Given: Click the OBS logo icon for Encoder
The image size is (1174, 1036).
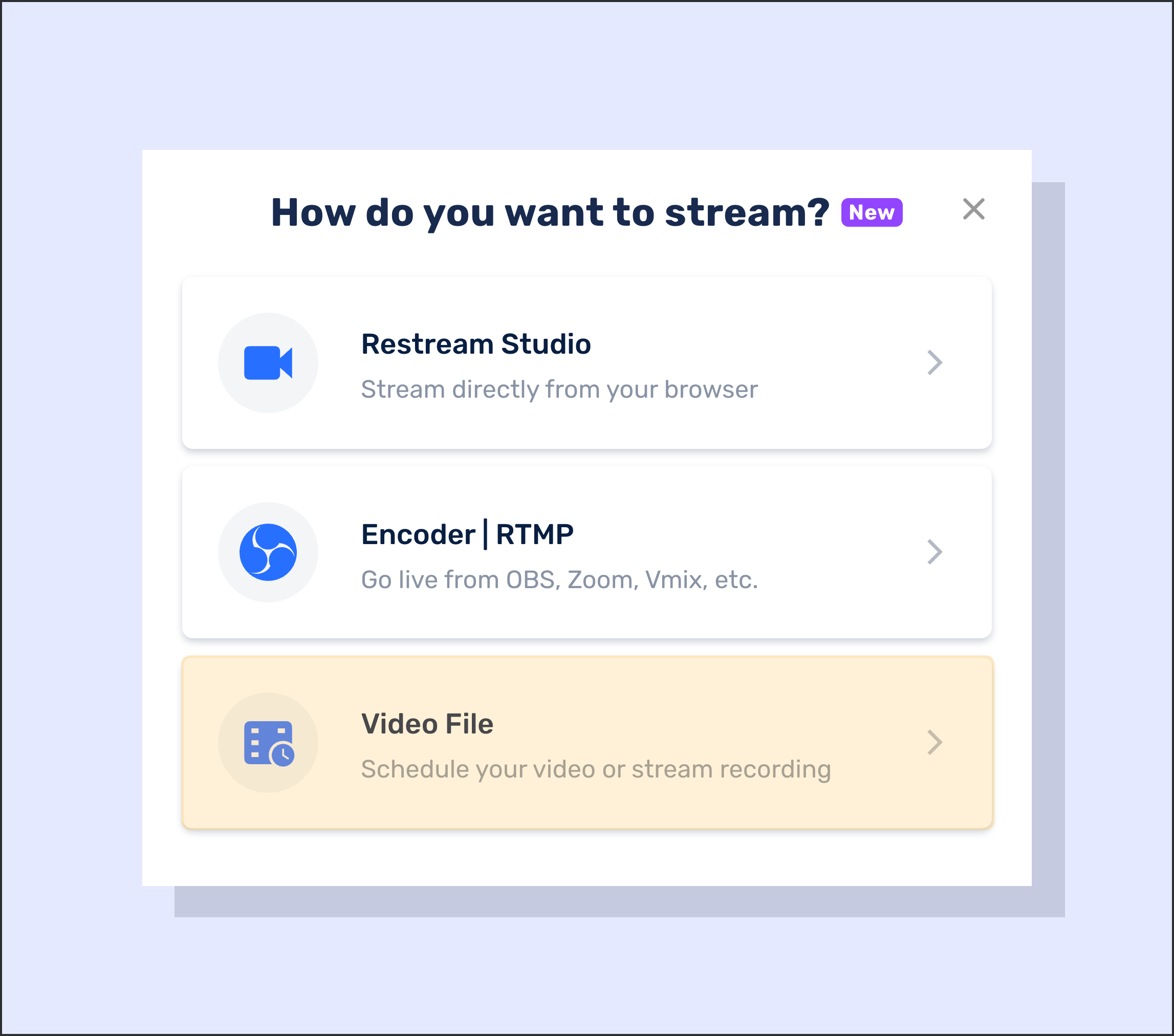Looking at the screenshot, I should point(268,552).
